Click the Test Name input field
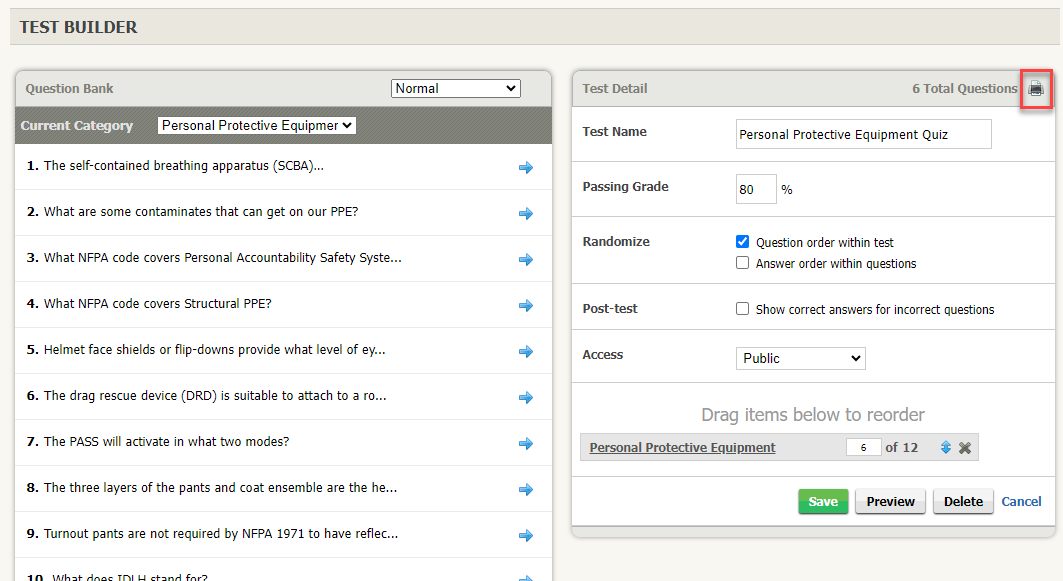The height and width of the screenshot is (581, 1063). pos(863,134)
